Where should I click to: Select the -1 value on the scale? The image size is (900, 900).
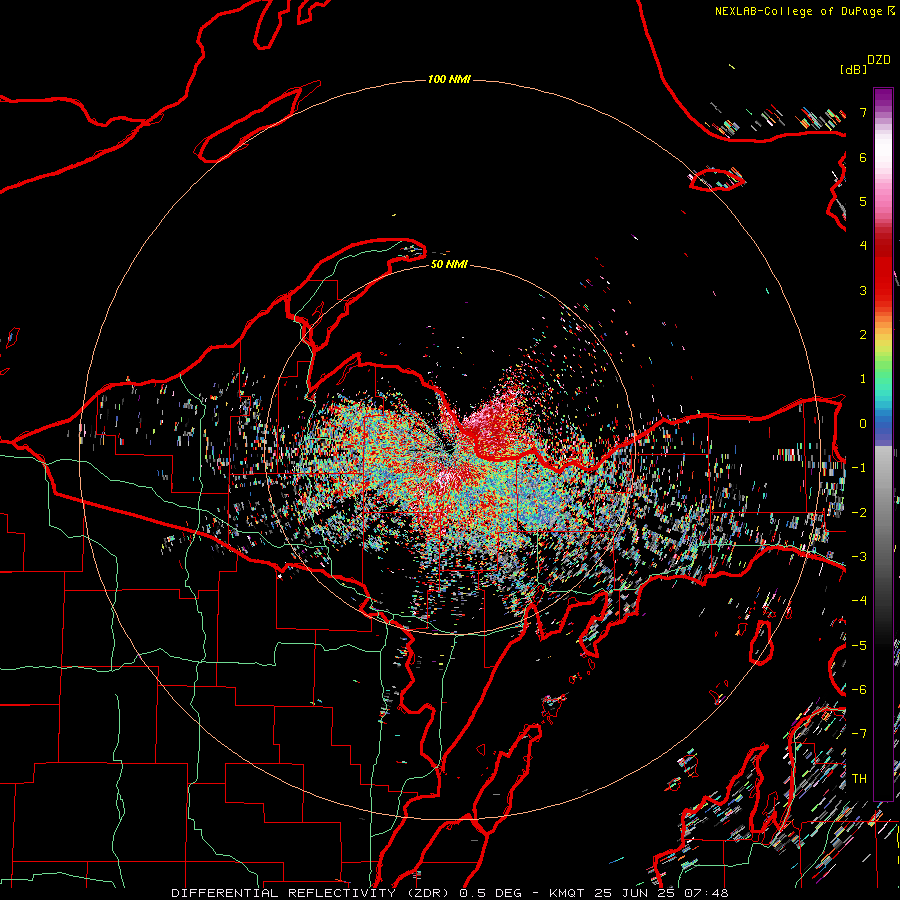pyautogui.click(x=859, y=468)
